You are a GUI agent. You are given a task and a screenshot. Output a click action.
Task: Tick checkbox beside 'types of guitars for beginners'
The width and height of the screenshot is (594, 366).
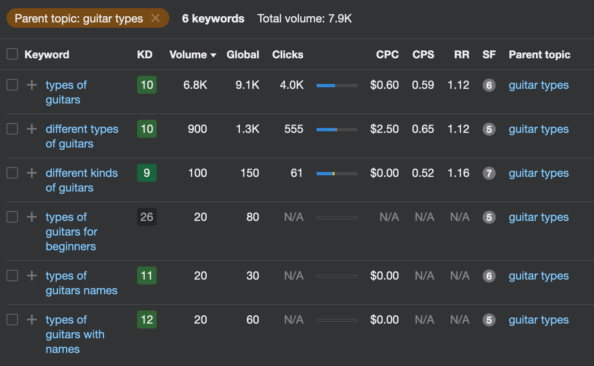[12, 217]
